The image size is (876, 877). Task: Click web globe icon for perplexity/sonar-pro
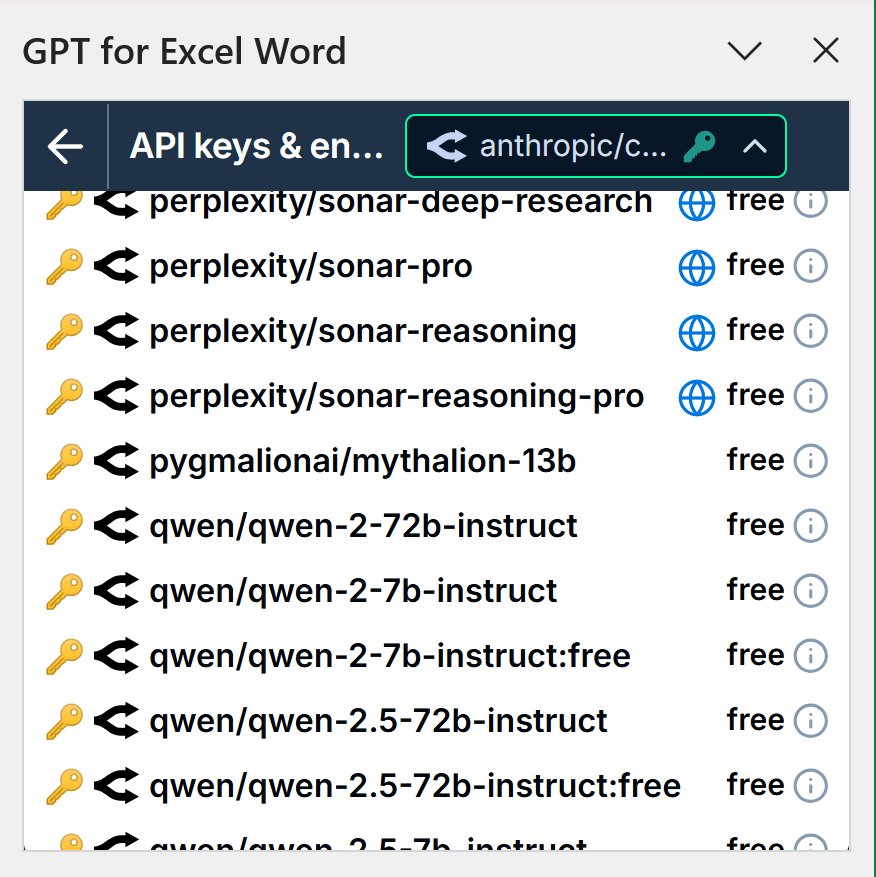click(696, 268)
